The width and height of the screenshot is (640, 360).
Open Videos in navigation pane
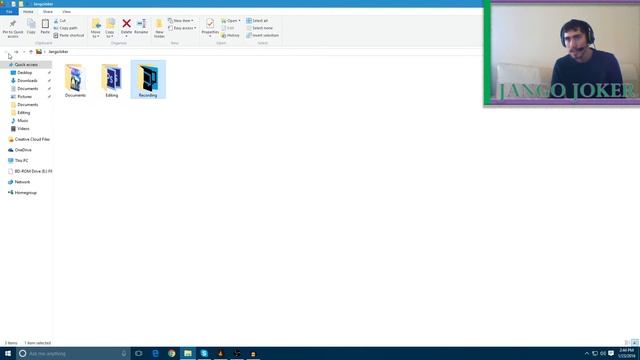[23, 129]
